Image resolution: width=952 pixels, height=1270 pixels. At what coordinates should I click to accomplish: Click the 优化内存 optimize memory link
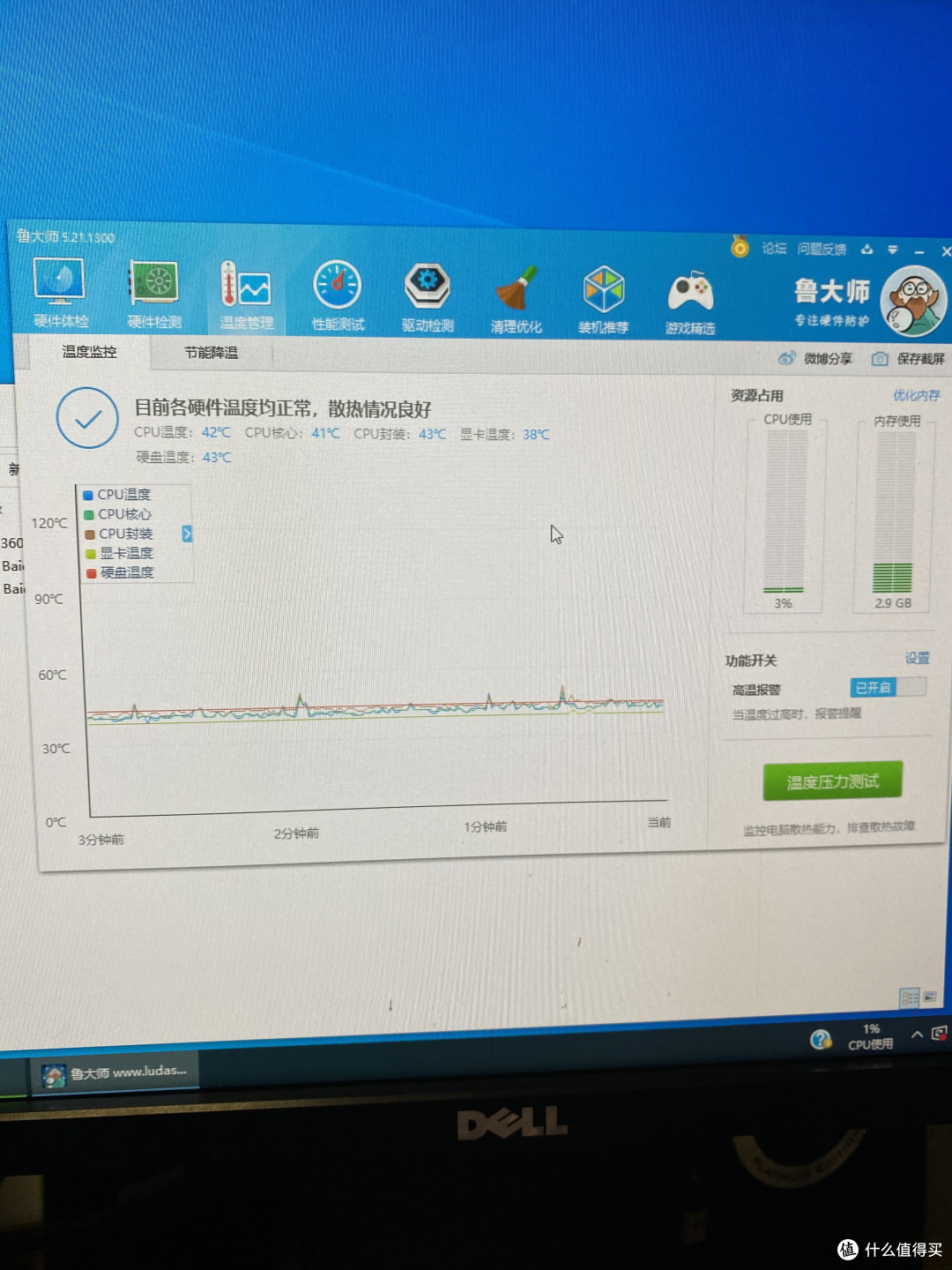pyautogui.click(x=917, y=395)
